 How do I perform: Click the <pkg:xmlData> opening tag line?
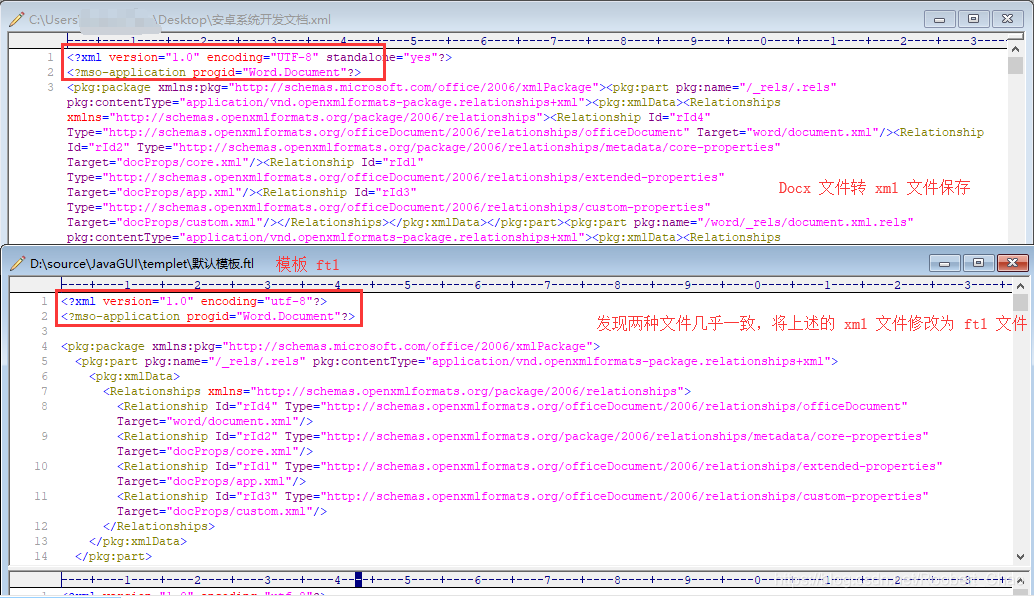click(135, 376)
